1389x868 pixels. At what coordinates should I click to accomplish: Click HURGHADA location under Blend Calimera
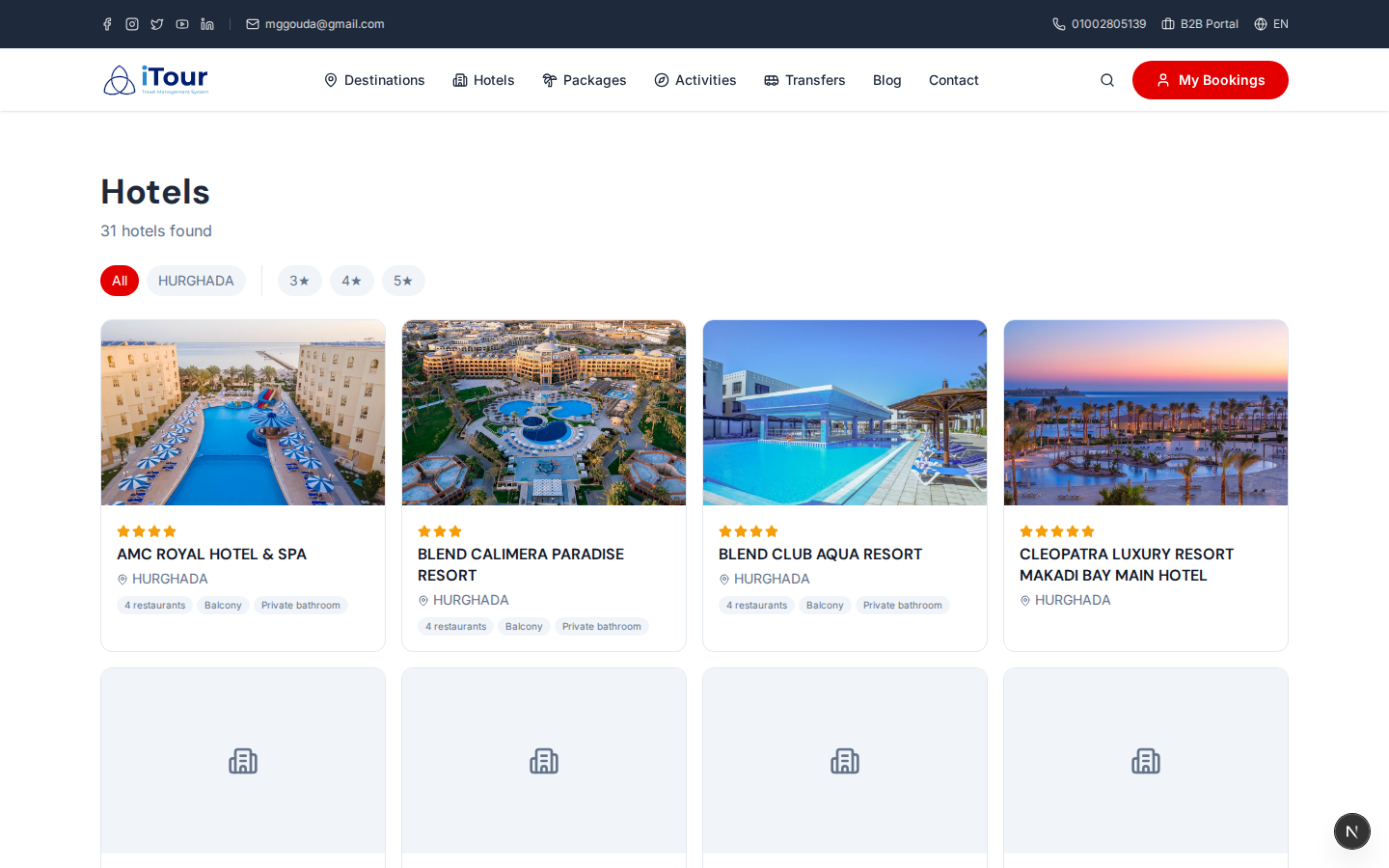(464, 600)
